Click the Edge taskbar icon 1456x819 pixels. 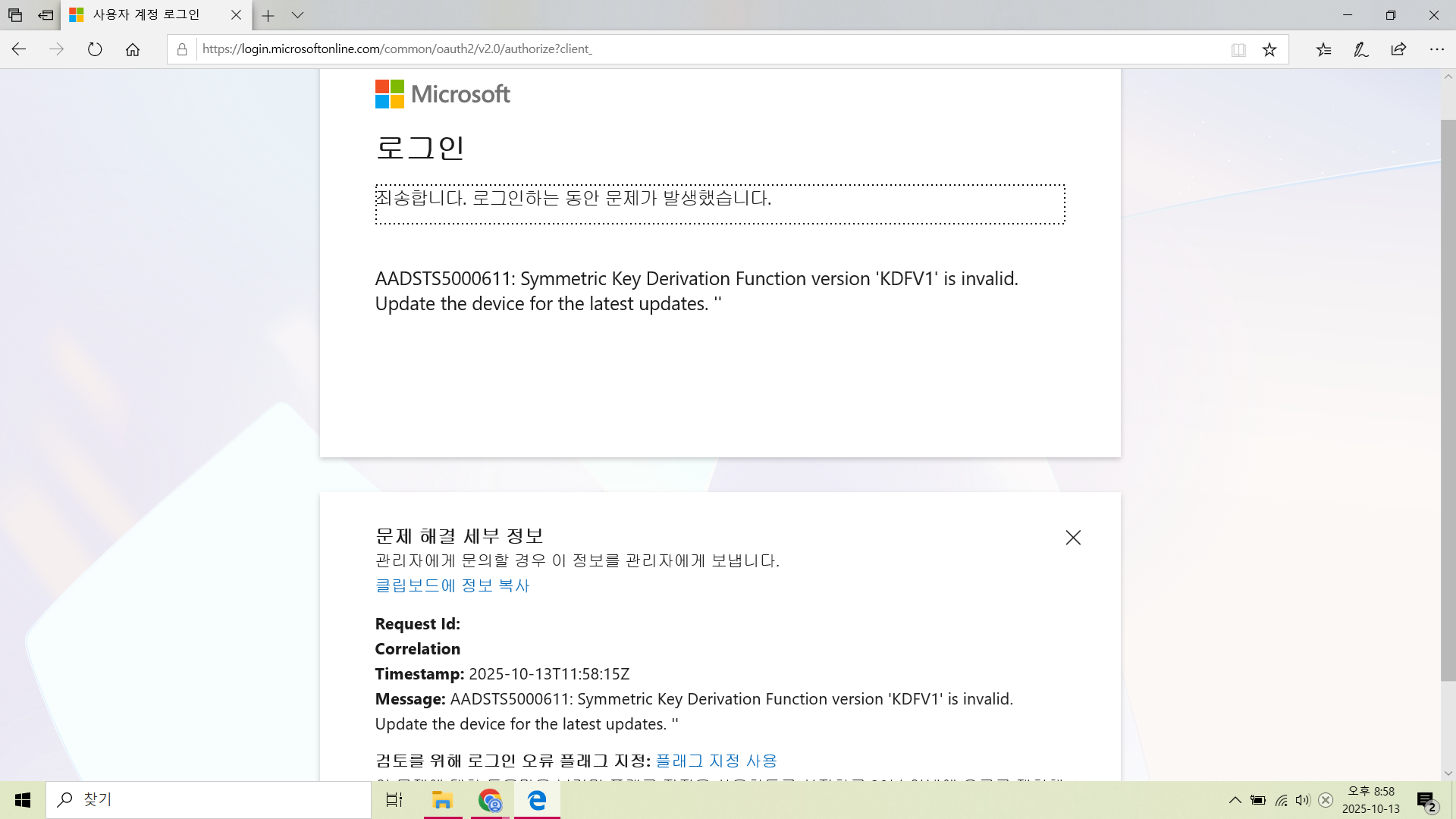(x=537, y=800)
